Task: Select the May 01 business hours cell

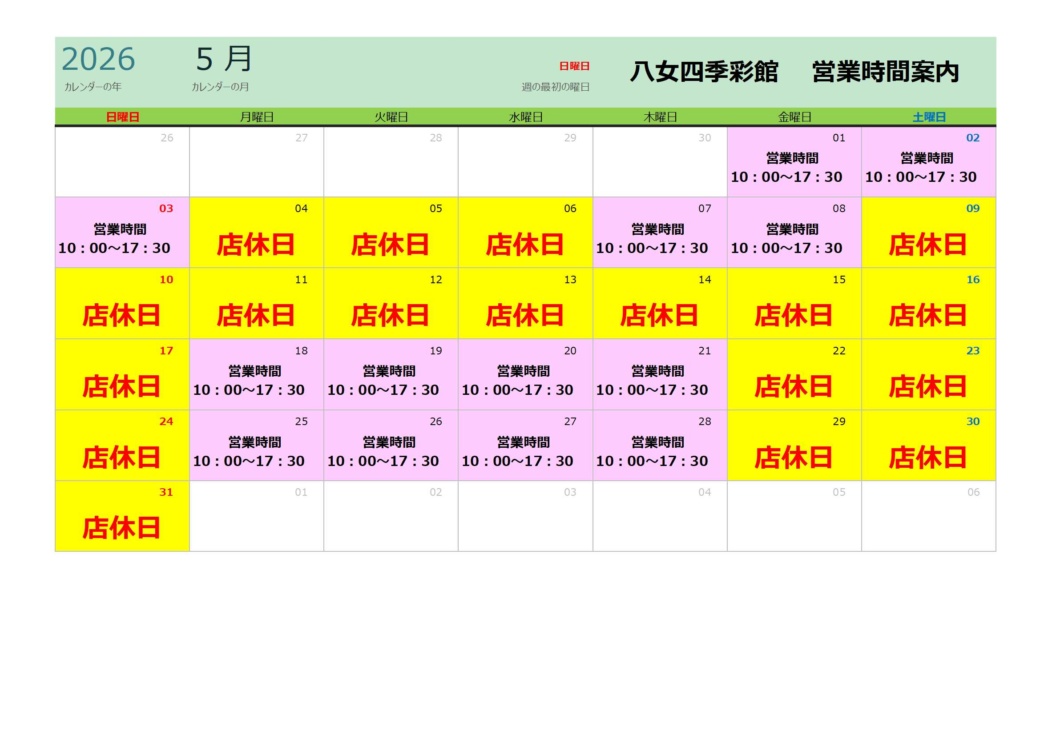Action: 793,163
